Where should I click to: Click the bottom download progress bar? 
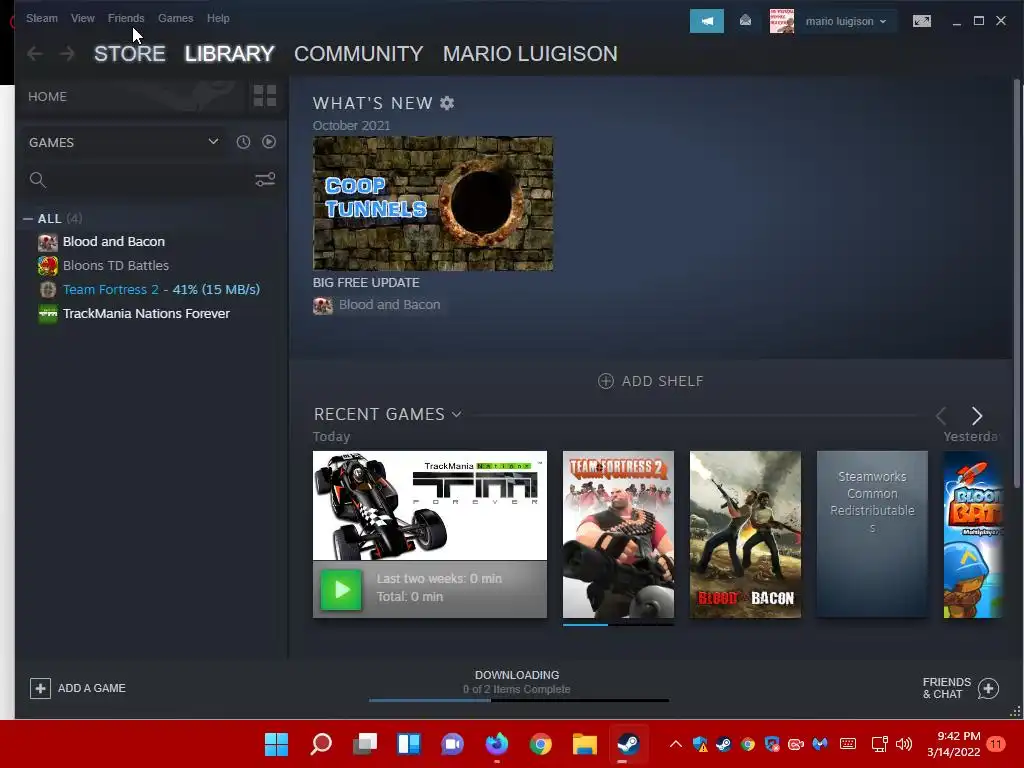(x=519, y=700)
